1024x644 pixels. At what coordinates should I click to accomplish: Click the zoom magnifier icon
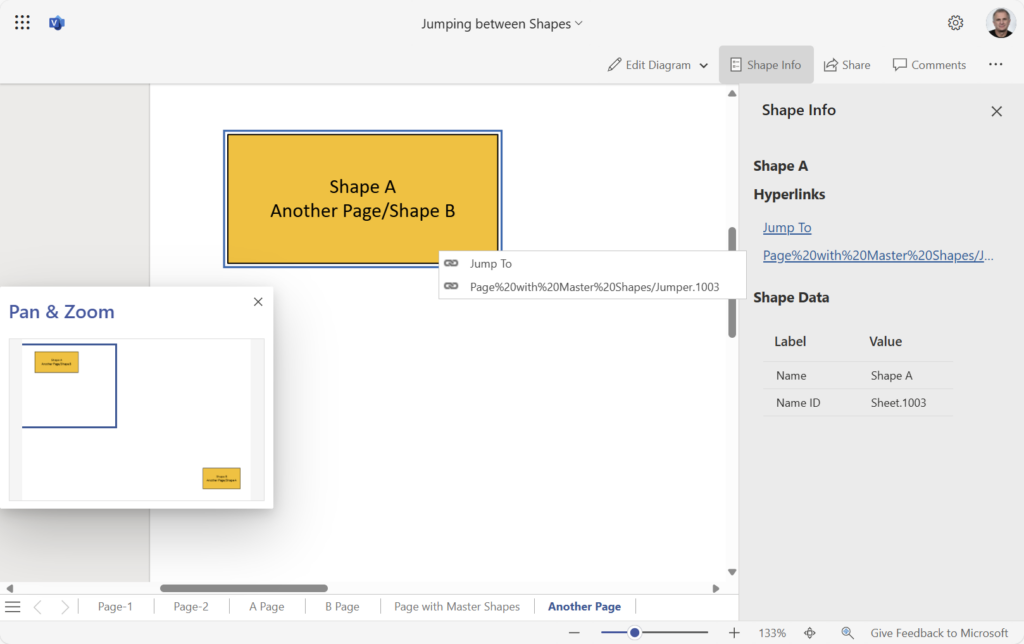848,632
